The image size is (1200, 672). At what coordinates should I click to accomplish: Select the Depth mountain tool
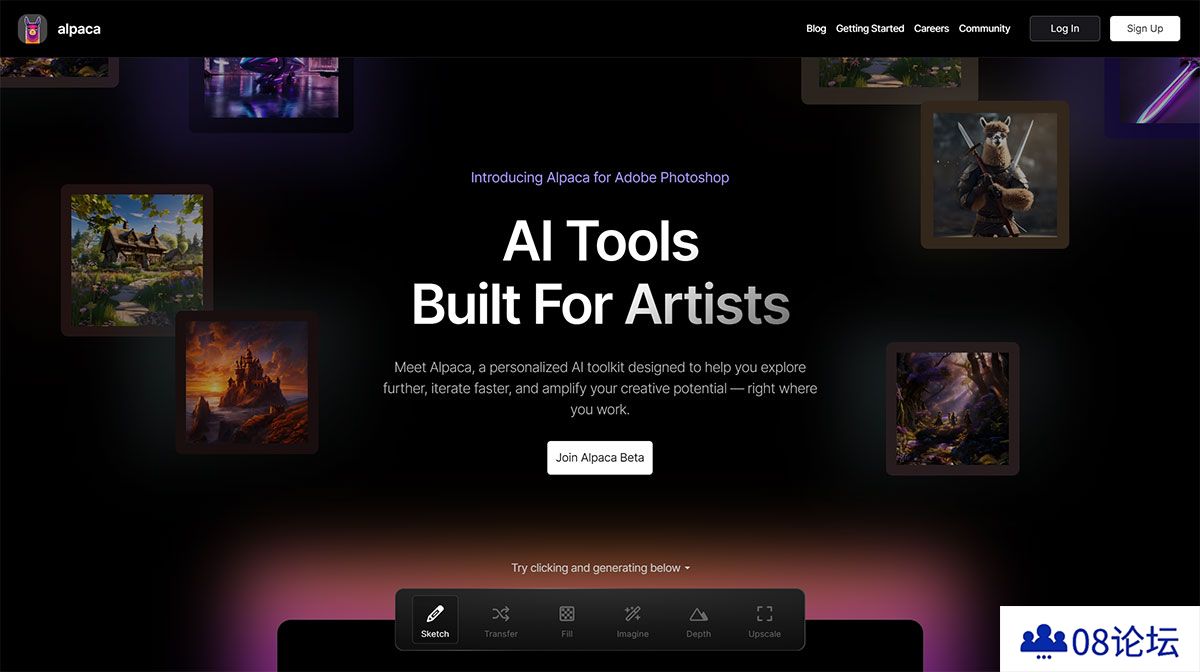coord(699,619)
